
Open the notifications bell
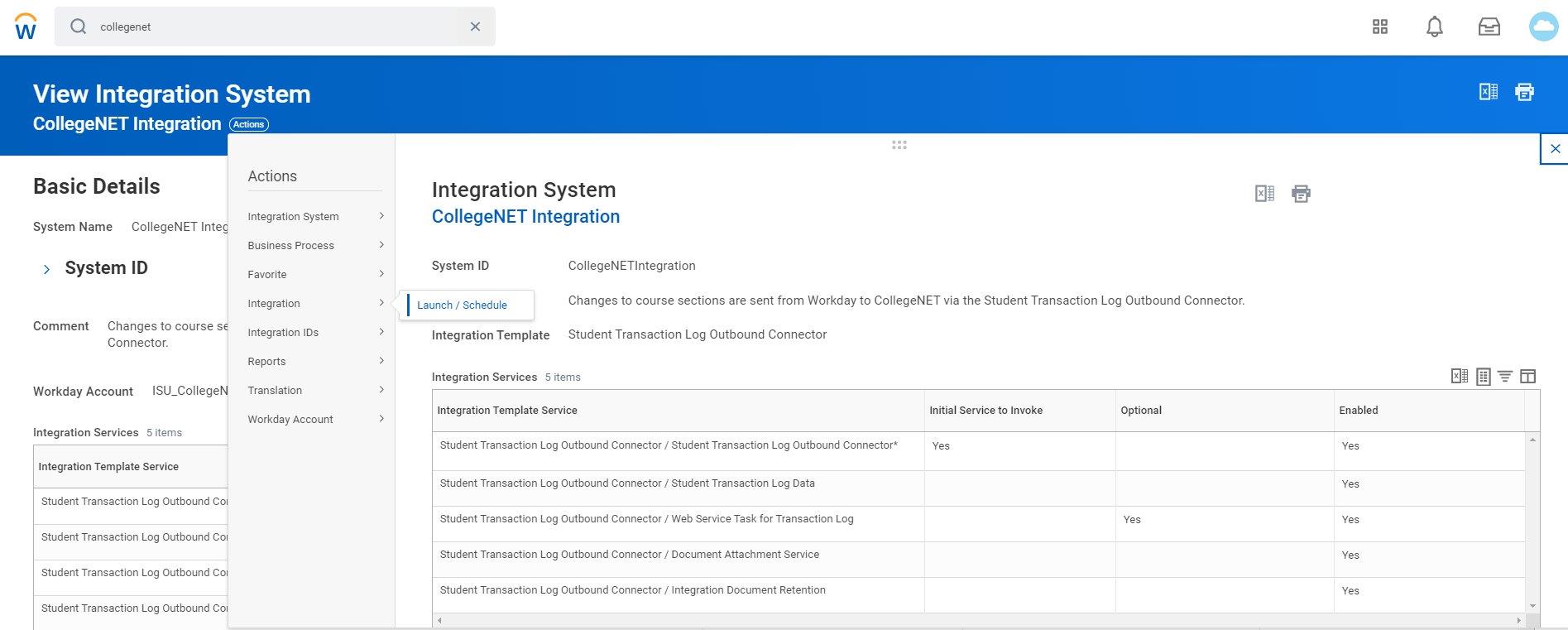click(x=1435, y=26)
